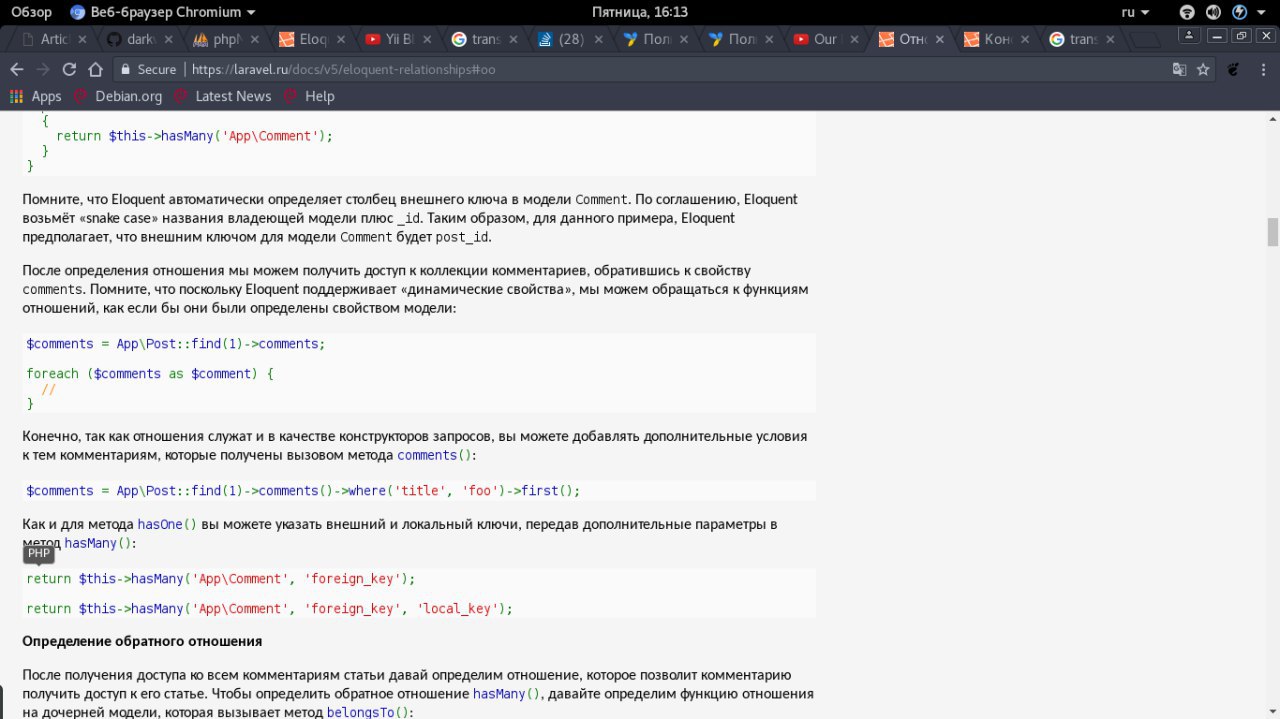Expand the system menu arrow
1280x719 pixels.
[x=1262, y=12]
